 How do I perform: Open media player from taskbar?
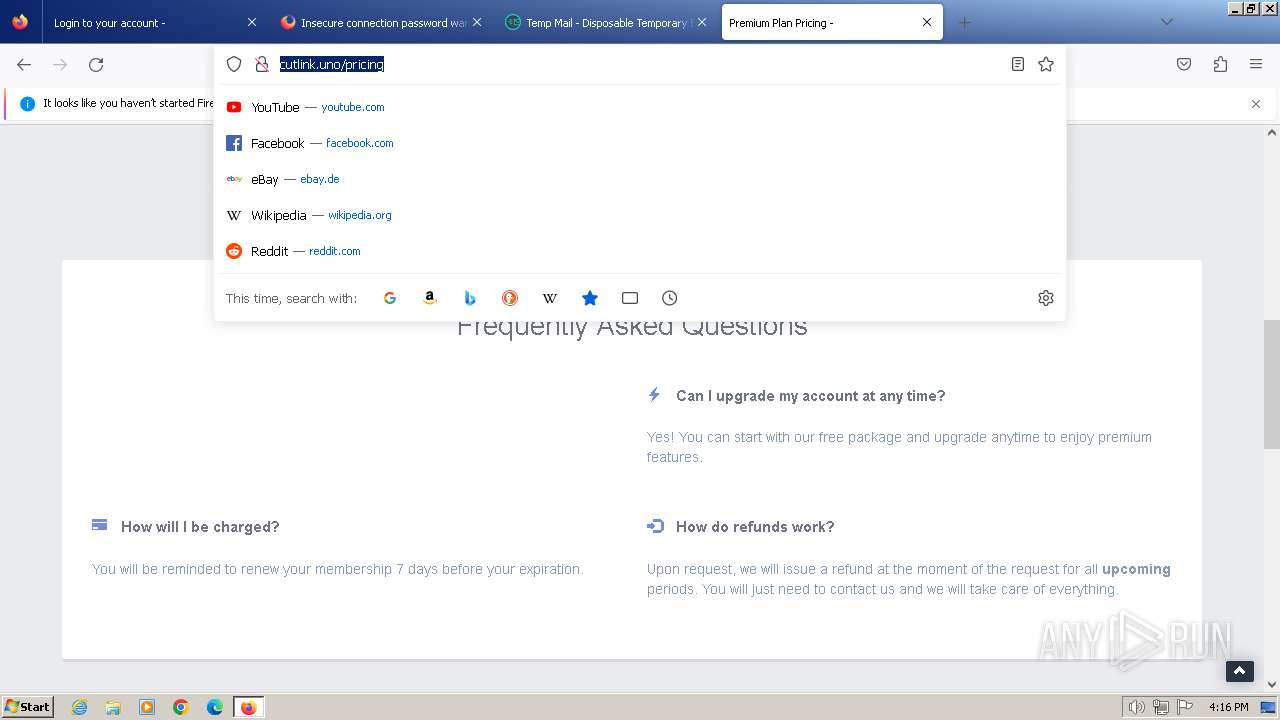pos(147,707)
